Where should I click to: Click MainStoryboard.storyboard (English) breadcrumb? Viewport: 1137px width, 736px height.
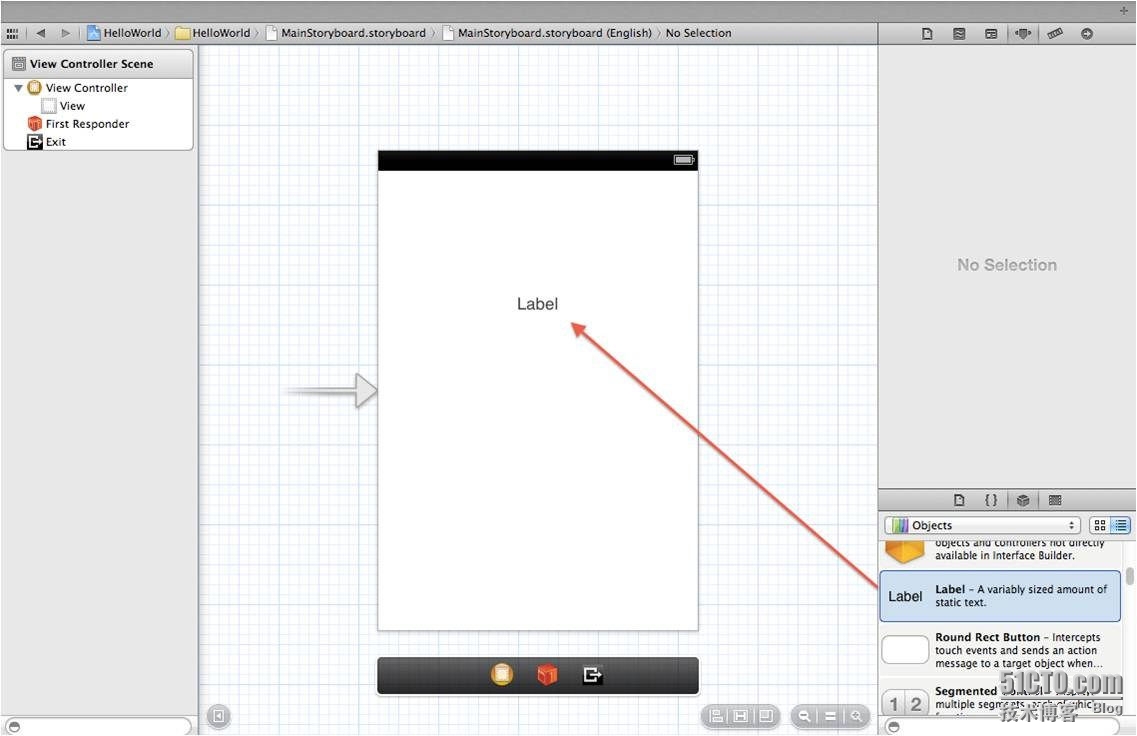click(547, 33)
